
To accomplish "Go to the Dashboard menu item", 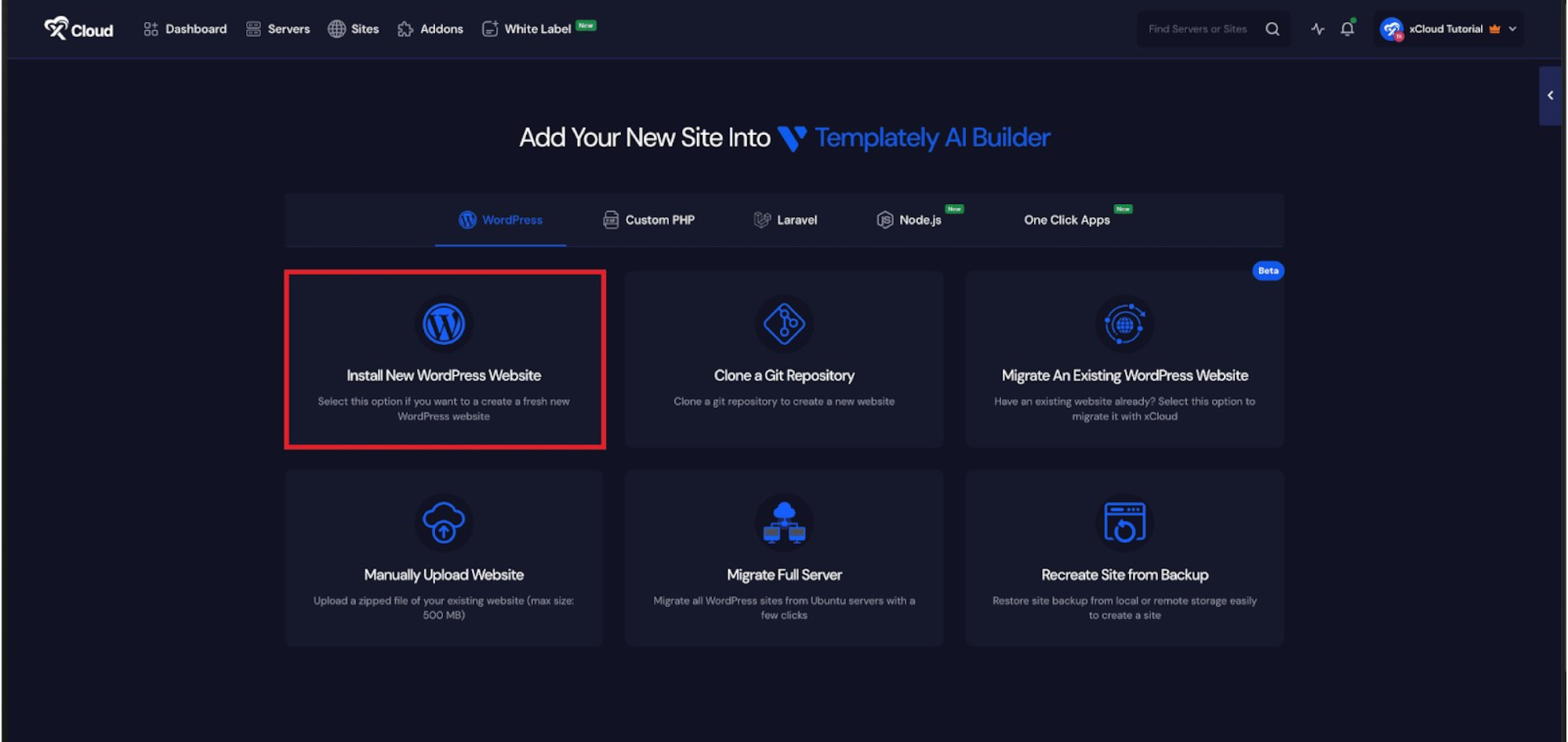I will point(185,29).
